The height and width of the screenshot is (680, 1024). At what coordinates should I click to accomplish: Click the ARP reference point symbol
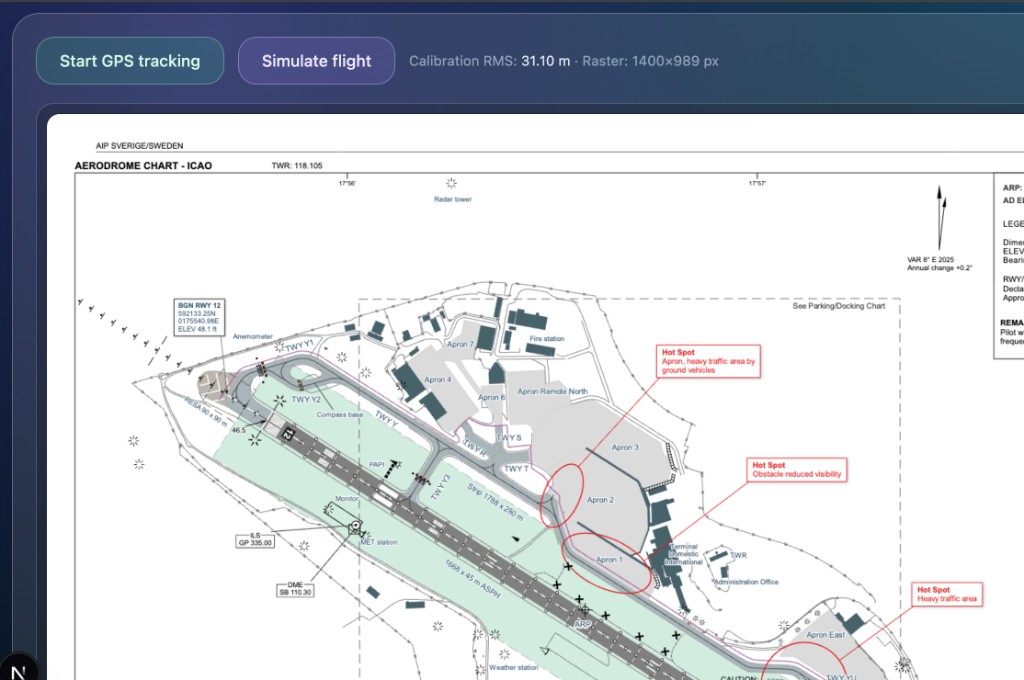585,611
